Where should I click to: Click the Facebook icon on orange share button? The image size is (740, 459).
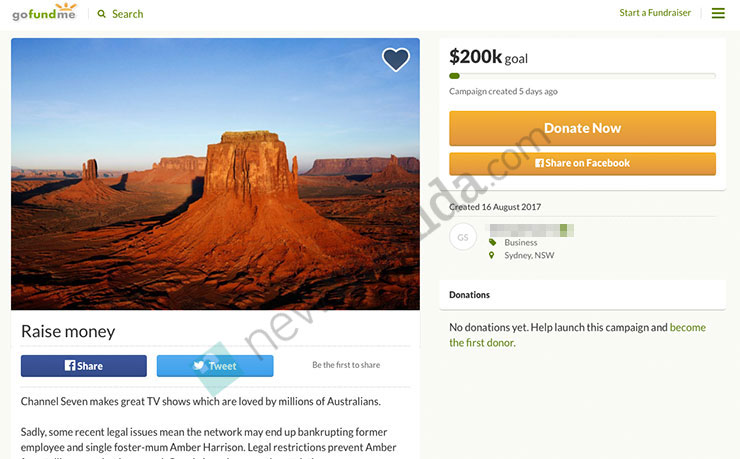pyautogui.click(x=539, y=163)
